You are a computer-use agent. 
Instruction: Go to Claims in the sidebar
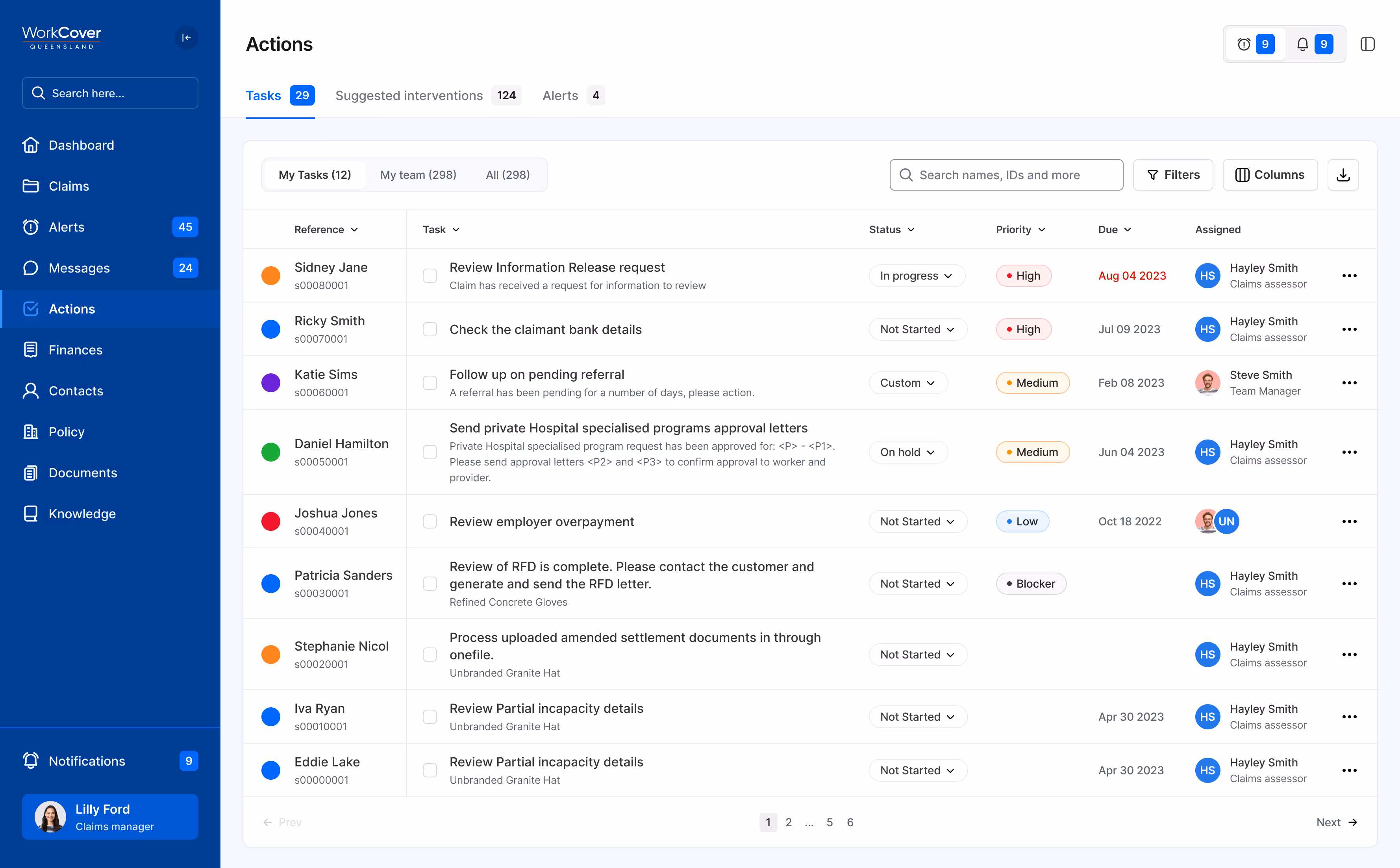(x=56, y=186)
